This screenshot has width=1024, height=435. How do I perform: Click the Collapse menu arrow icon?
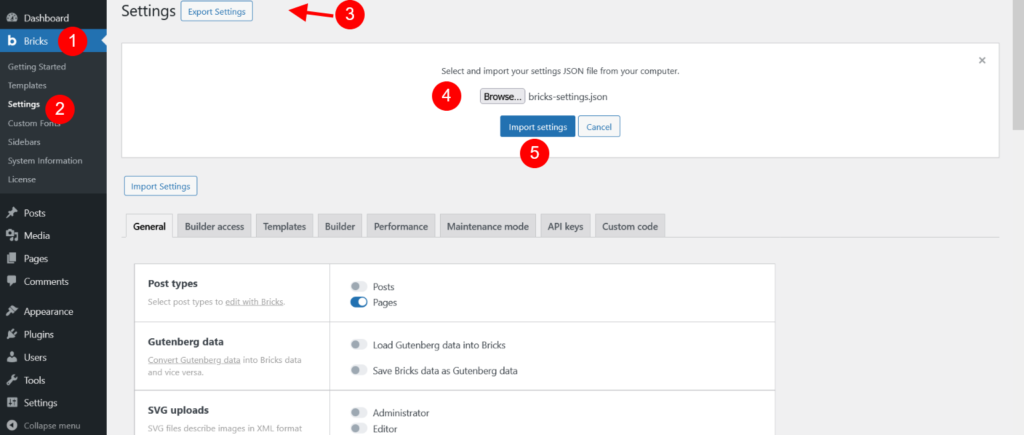pyautogui.click(x=12, y=425)
